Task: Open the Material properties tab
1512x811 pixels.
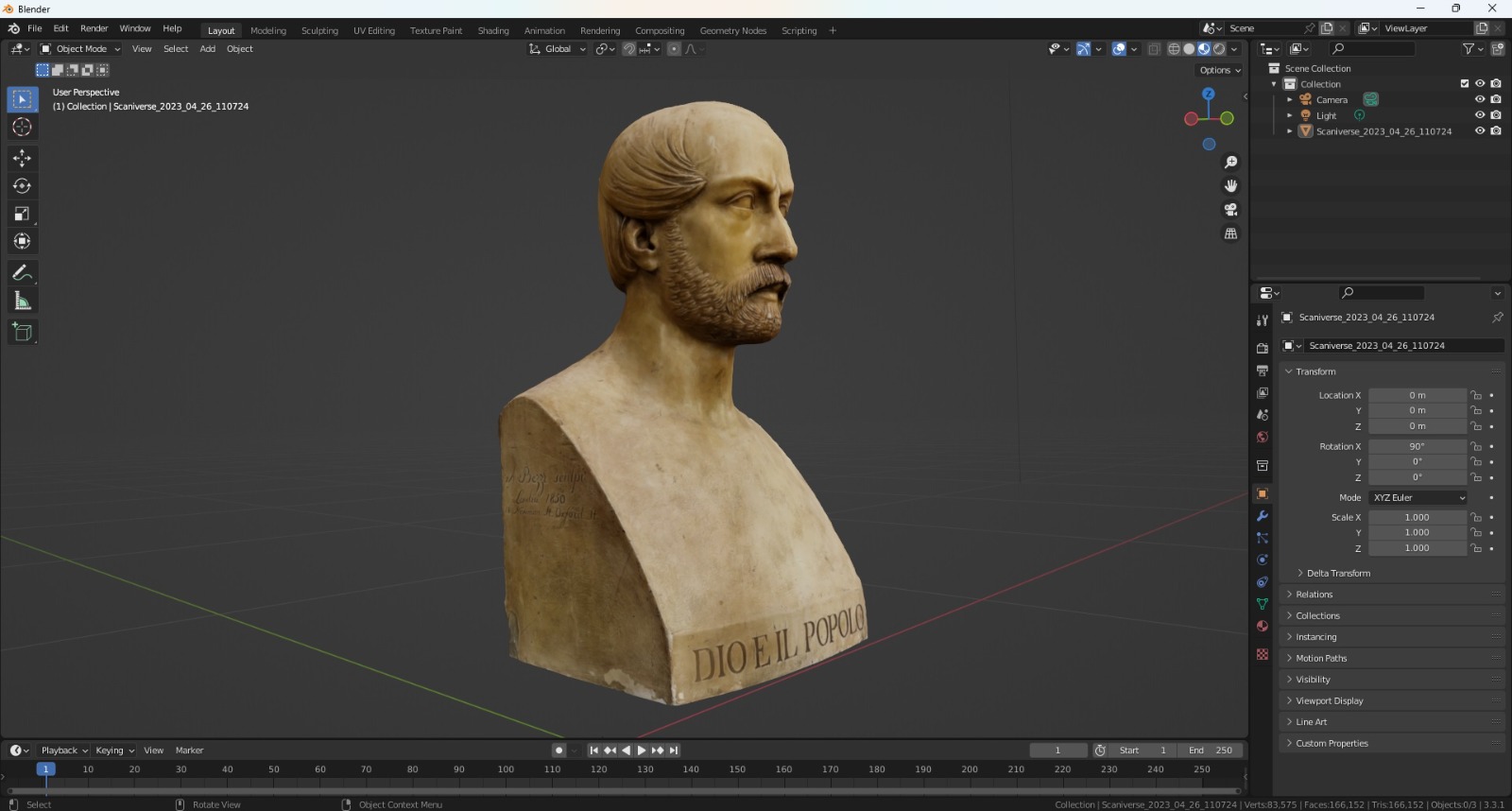Action: (1262, 626)
